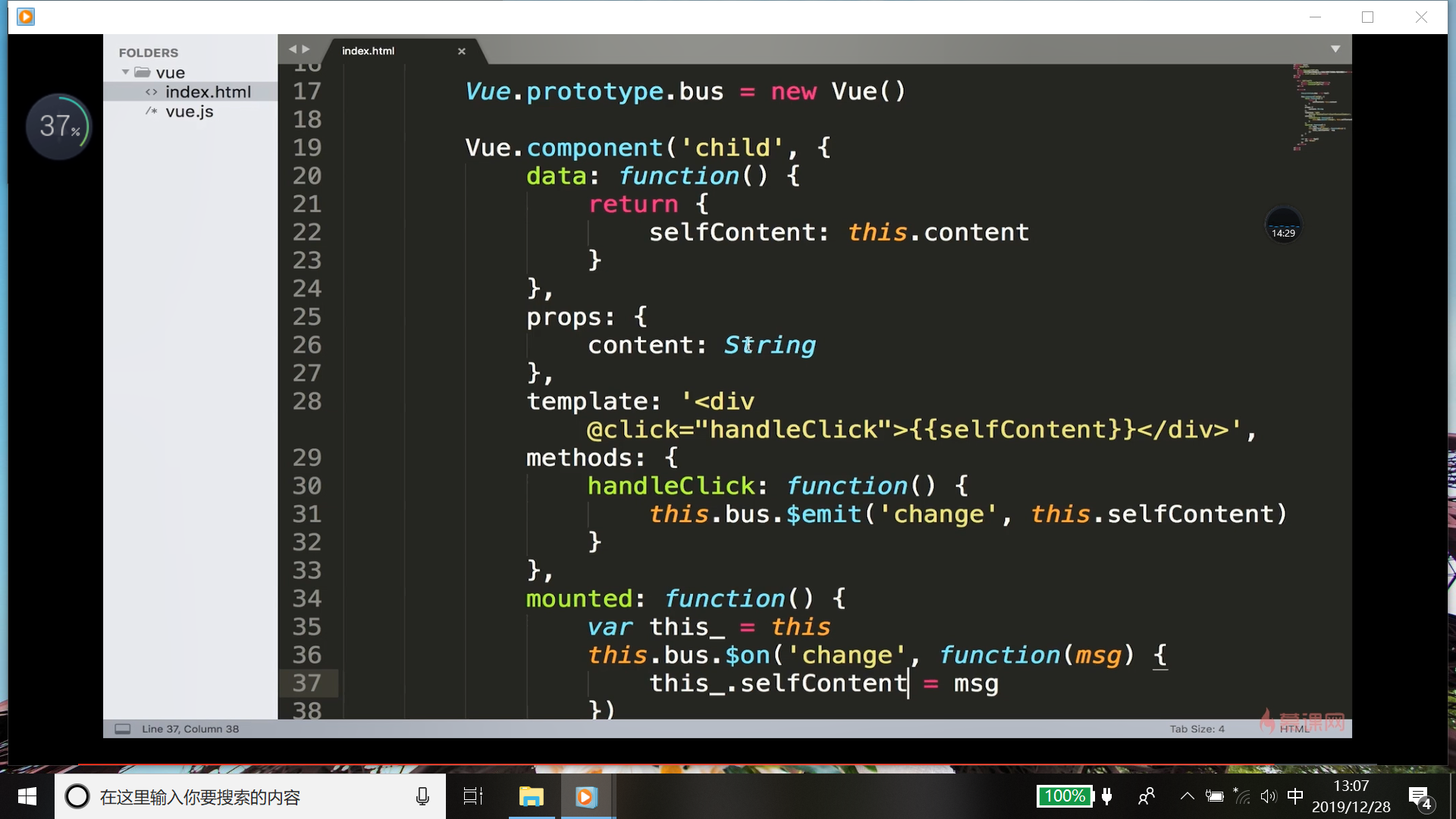Open vue.js in the sidebar
The image size is (1456, 819).
coord(190,111)
